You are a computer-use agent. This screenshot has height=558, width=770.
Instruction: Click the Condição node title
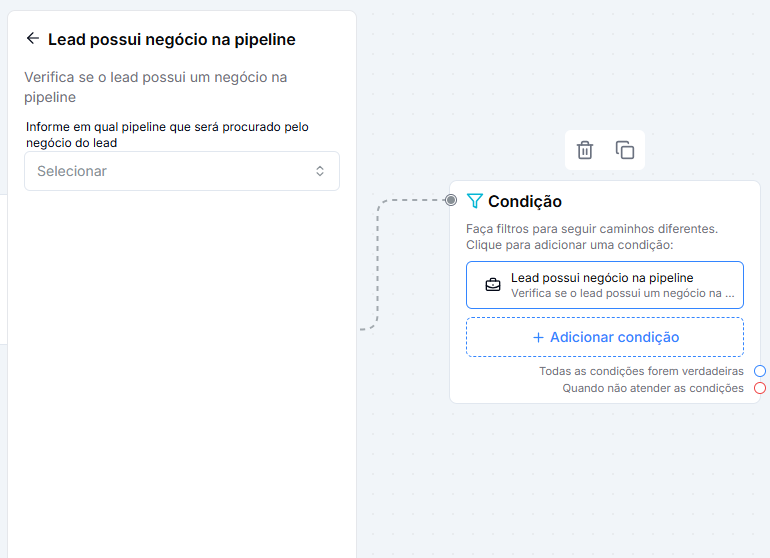[524, 201]
